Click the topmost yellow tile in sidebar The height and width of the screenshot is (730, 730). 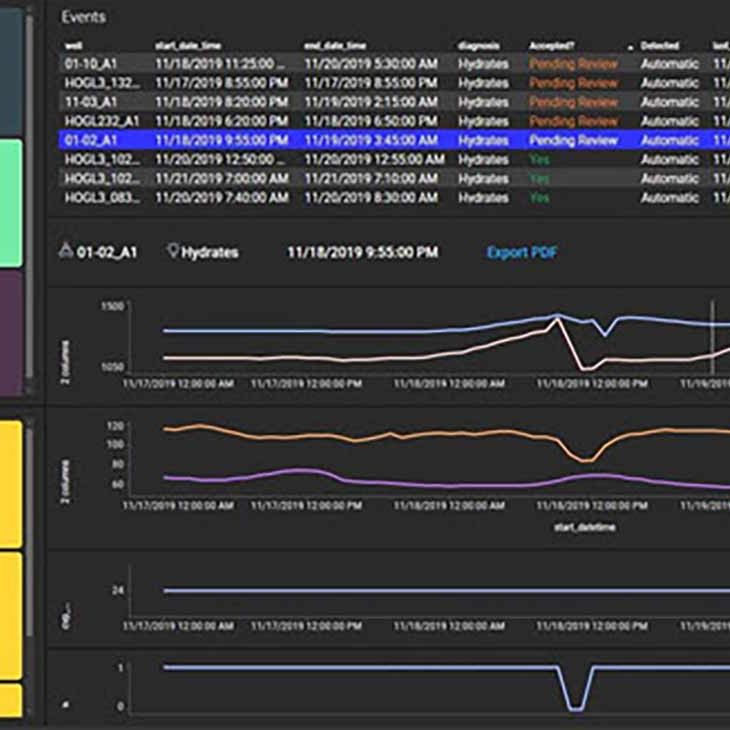click(11, 484)
